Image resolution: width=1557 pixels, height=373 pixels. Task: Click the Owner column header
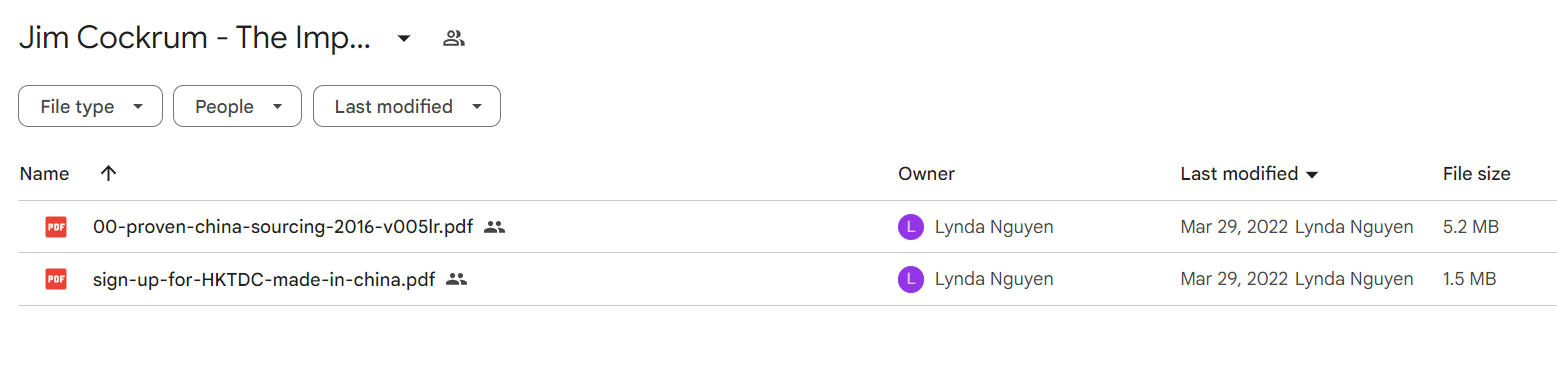[x=926, y=173]
